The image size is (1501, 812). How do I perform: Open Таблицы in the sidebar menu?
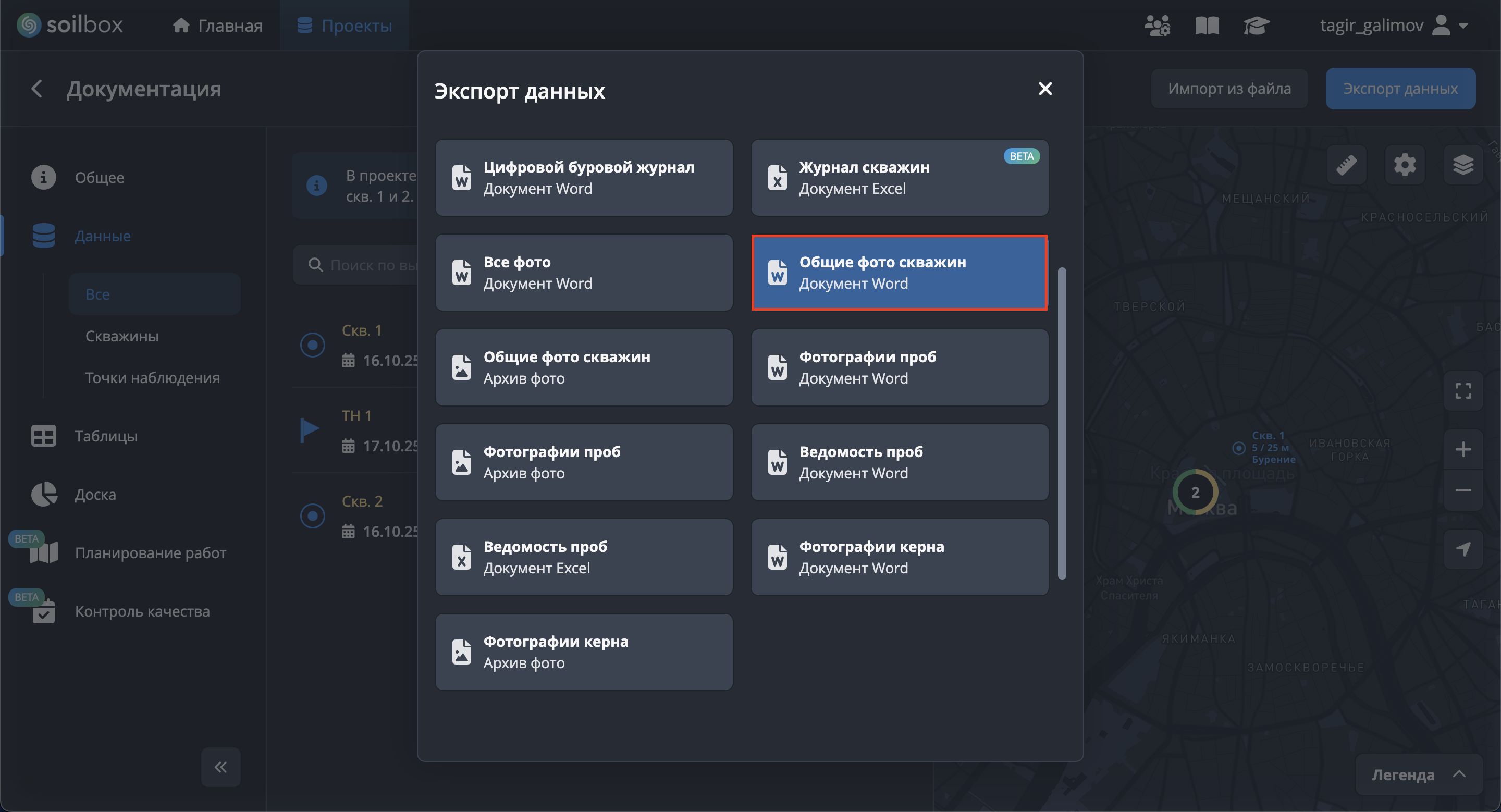tap(105, 436)
